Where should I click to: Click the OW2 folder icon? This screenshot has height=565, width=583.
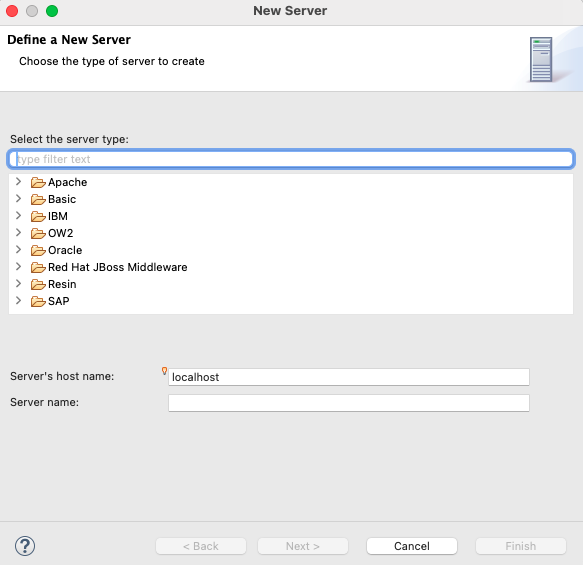(38, 233)
